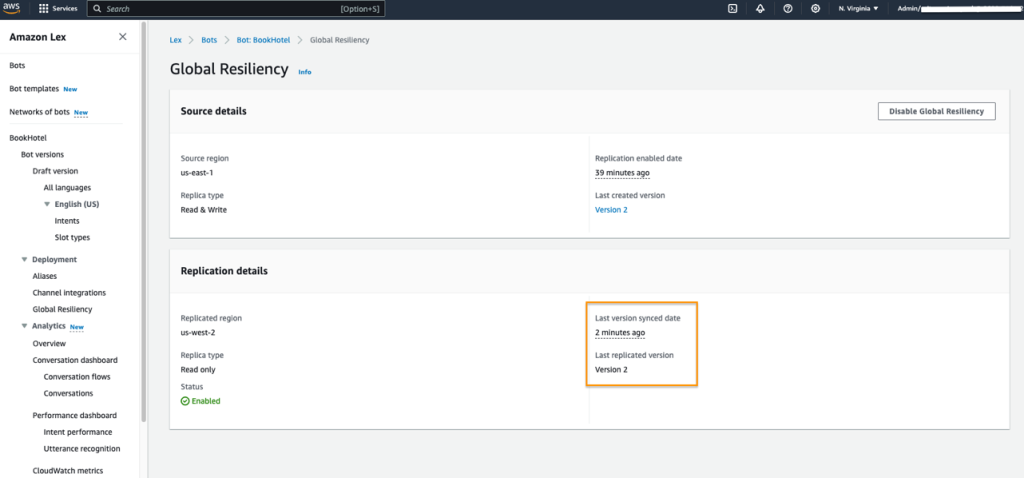Open Channel integrations in sidebar
This screenshot has width=1024, height=478.
coord(69,293)
